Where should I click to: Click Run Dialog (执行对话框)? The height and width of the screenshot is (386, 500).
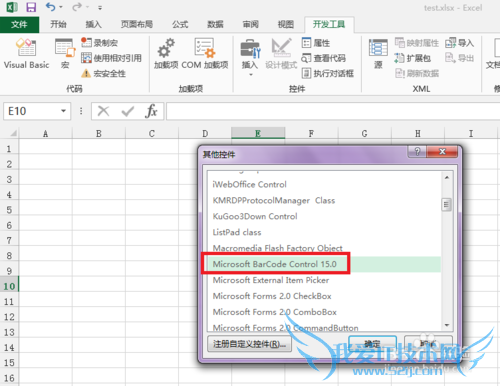coord(327,73)
